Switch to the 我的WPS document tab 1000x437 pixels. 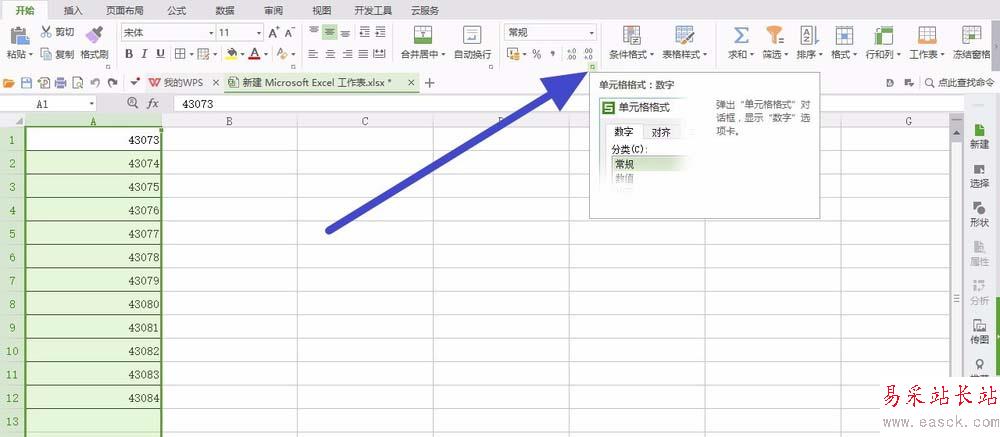184,82
